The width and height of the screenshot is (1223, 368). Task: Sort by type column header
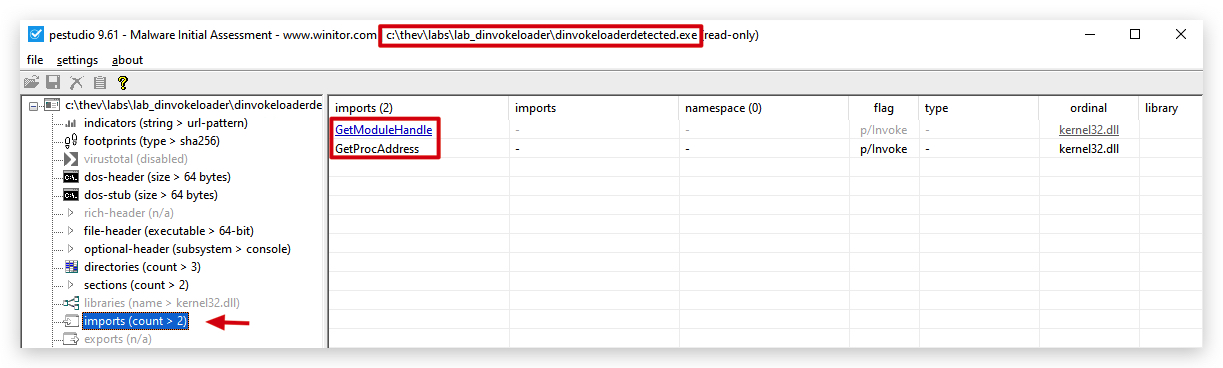click(979, 108)
